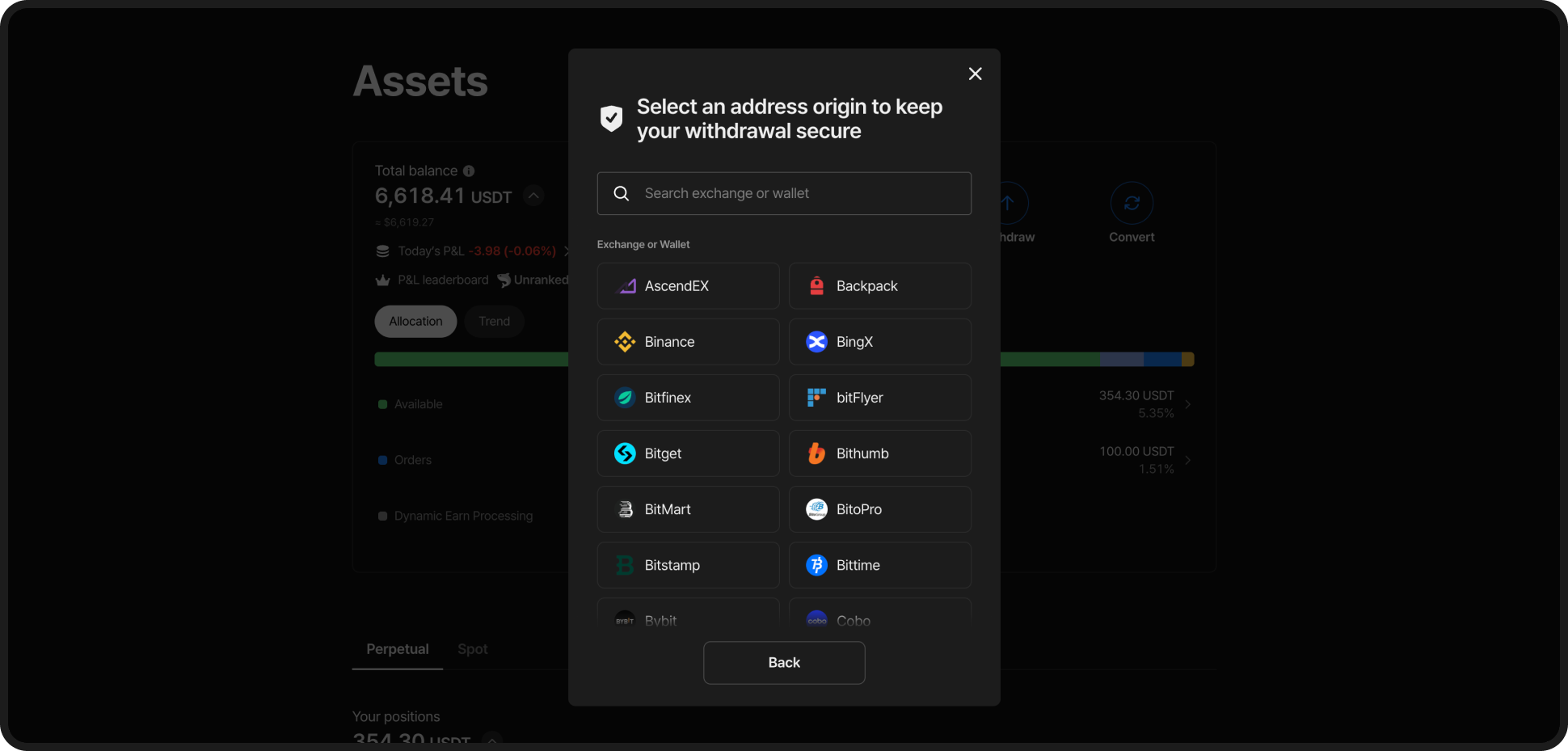
Task: Choose Binance as address origin
Action: point(689,342)
